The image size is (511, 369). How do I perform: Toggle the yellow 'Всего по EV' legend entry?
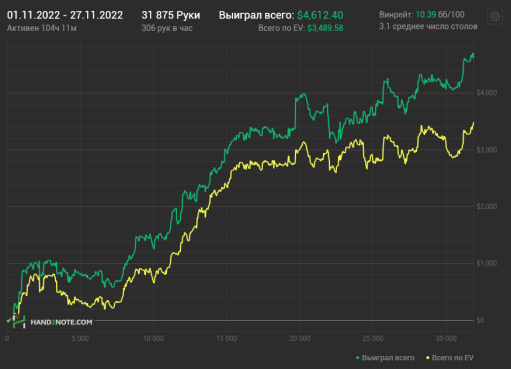tap(450, 358)
